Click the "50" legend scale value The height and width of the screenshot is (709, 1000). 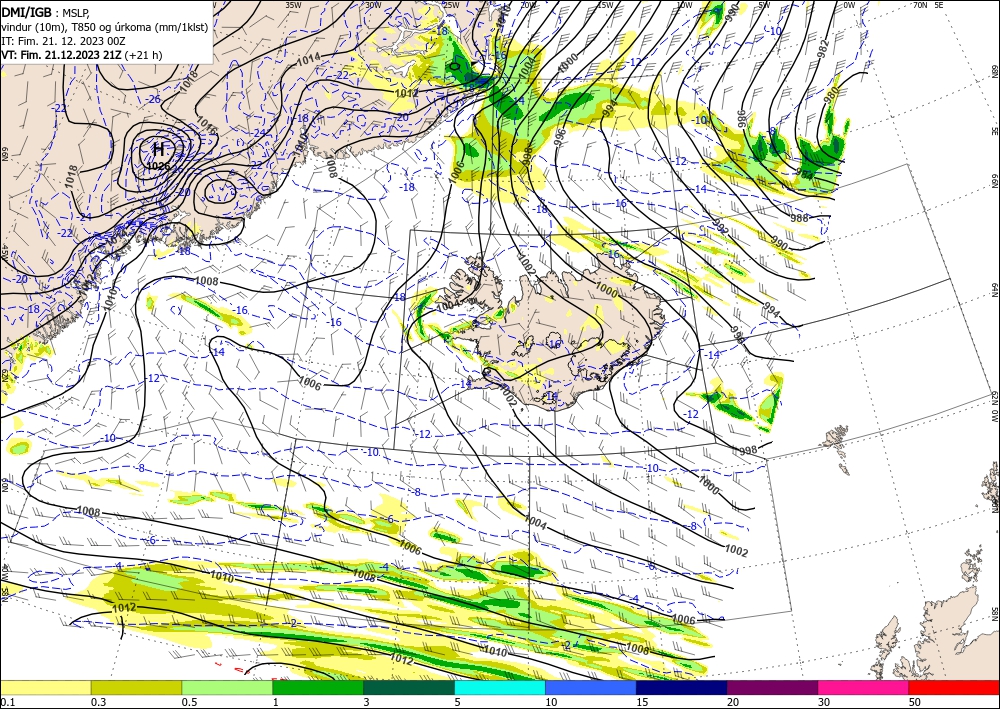click(915, 702)
